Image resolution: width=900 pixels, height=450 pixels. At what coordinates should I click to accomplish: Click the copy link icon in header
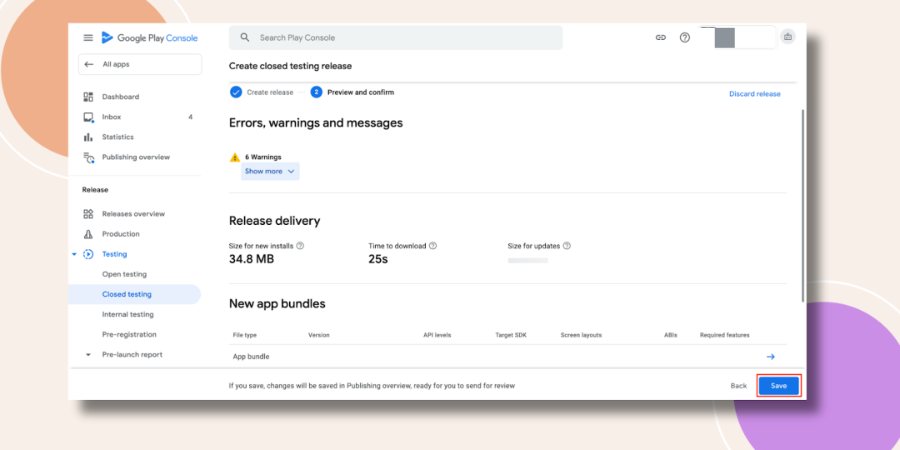[x=661, y=37]
